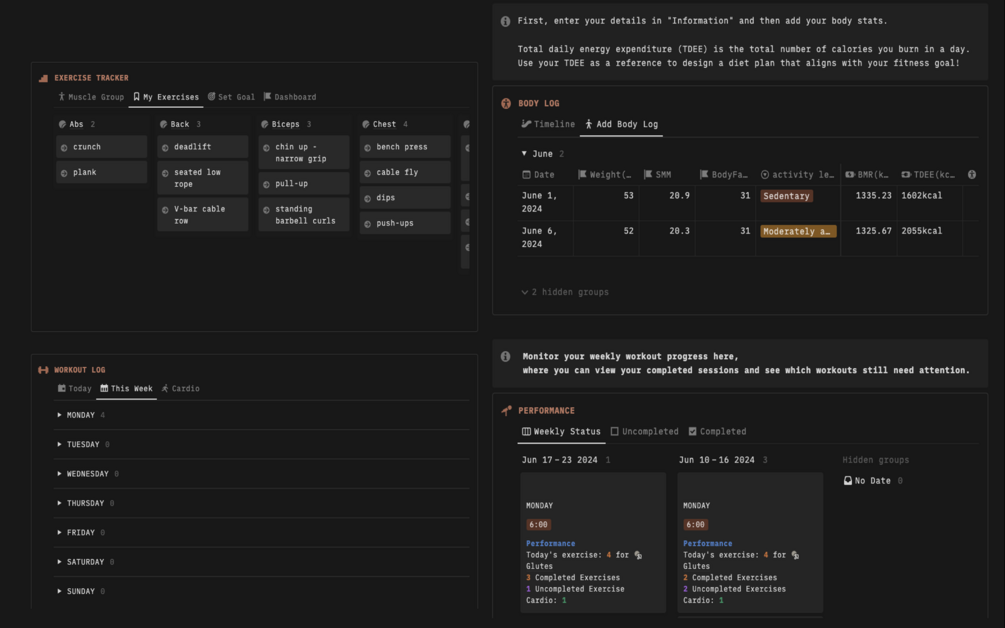Click the last column icon after TDEE

point(971,175)
